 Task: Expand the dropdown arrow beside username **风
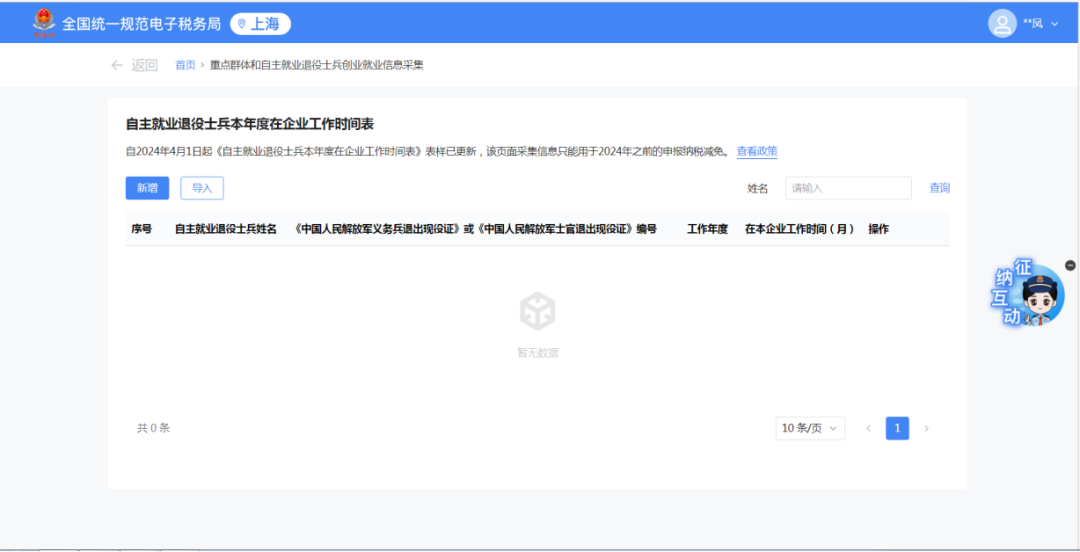(x=1054, y=24)
